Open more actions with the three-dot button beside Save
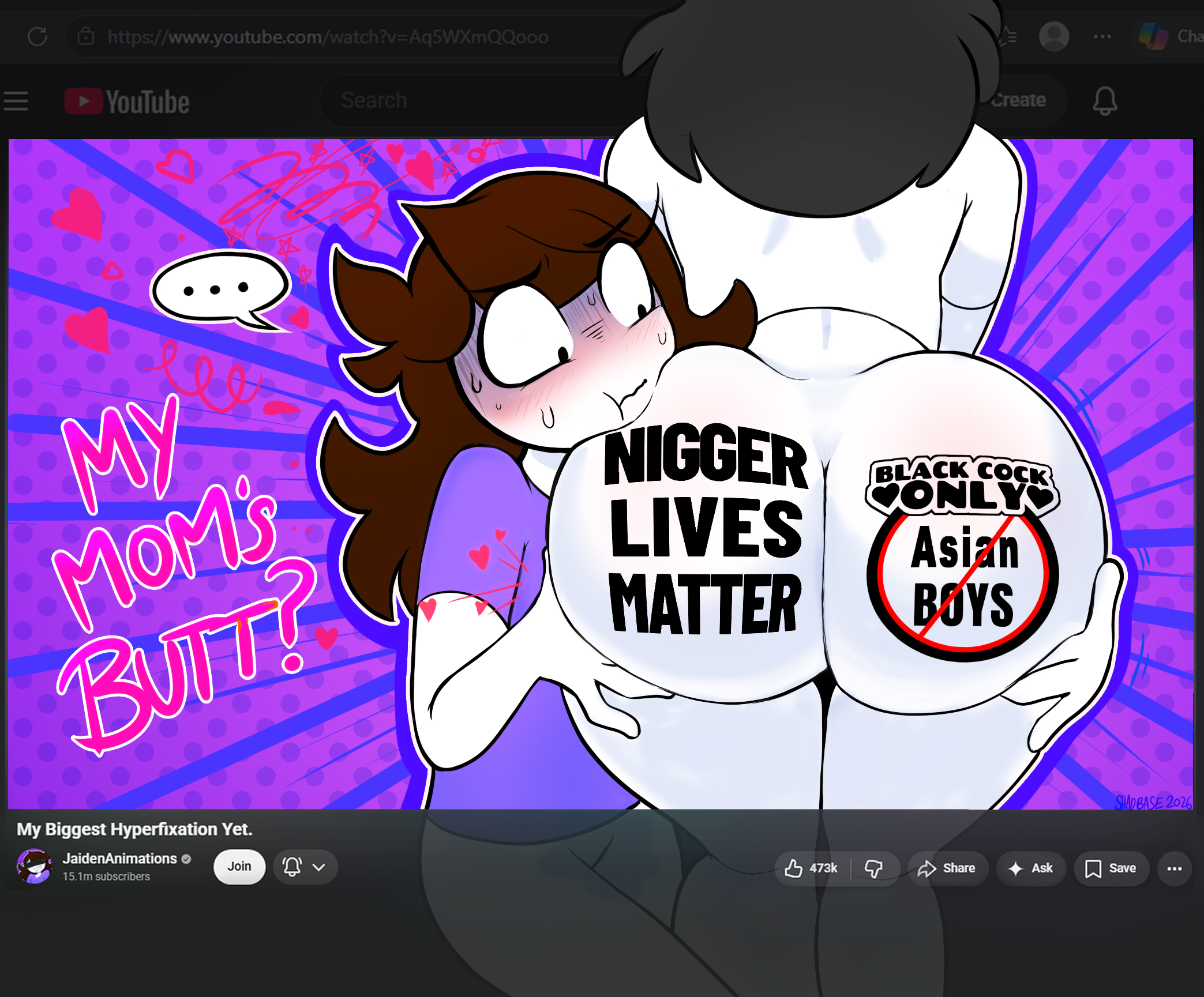Image resolution: width=1204 pixels, height=997 pixels. (1174, 868)
